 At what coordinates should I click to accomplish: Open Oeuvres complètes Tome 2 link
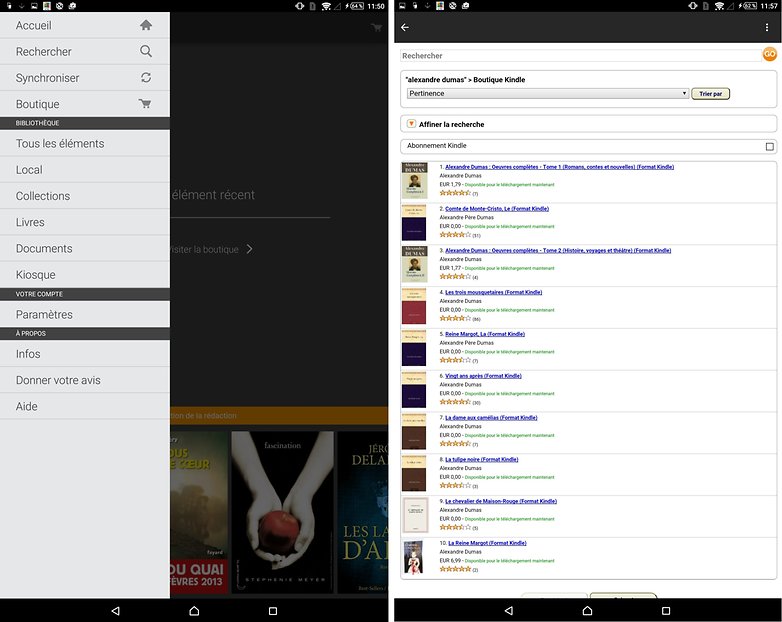558,250
